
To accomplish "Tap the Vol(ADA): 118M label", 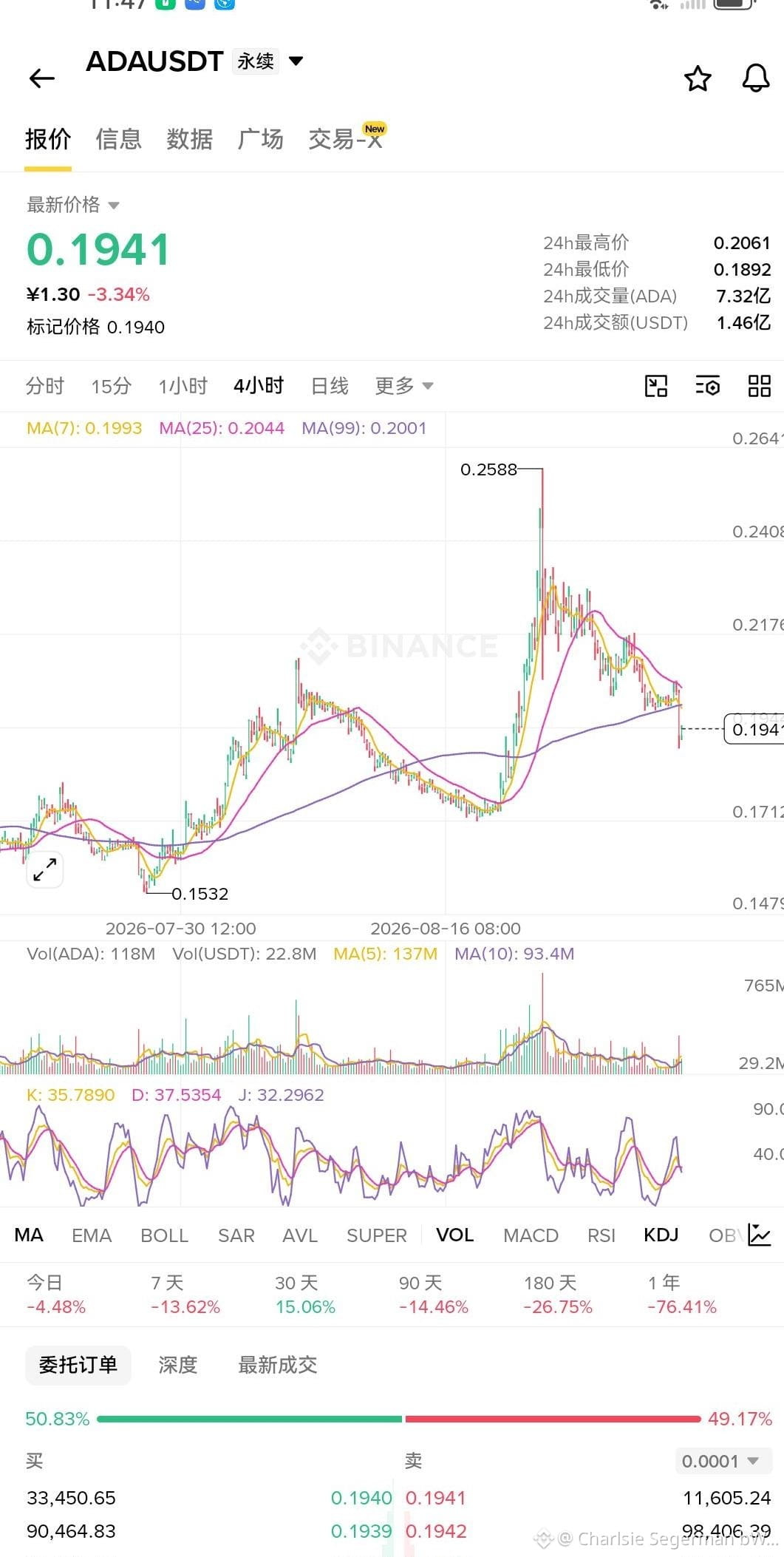I will pos(91,954).
